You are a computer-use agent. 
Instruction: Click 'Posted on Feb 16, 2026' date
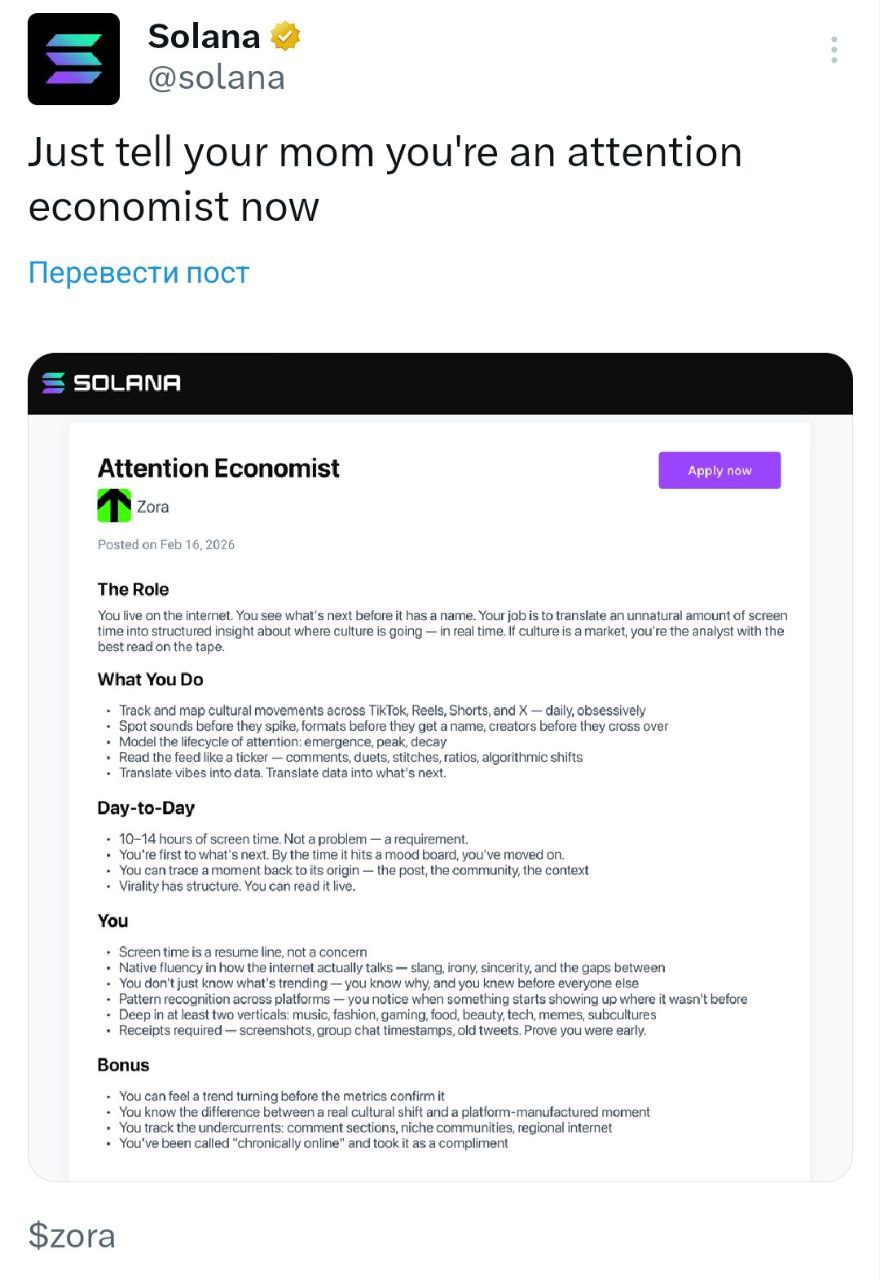coord(166,544)
